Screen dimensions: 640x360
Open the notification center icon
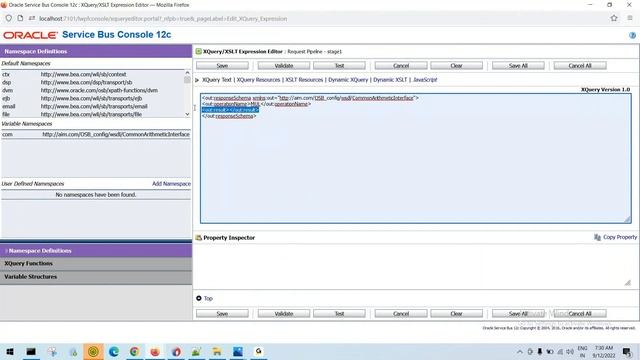coord(627,351)
